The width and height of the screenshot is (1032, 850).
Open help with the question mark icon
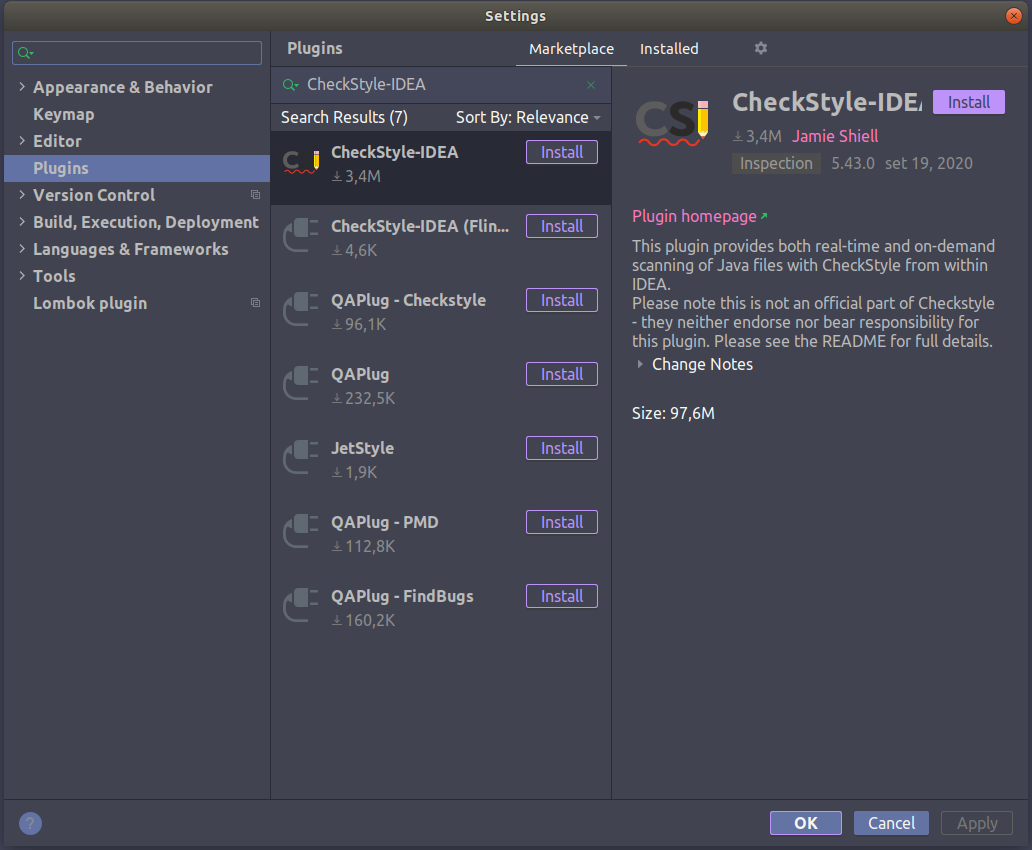point(30,823)
